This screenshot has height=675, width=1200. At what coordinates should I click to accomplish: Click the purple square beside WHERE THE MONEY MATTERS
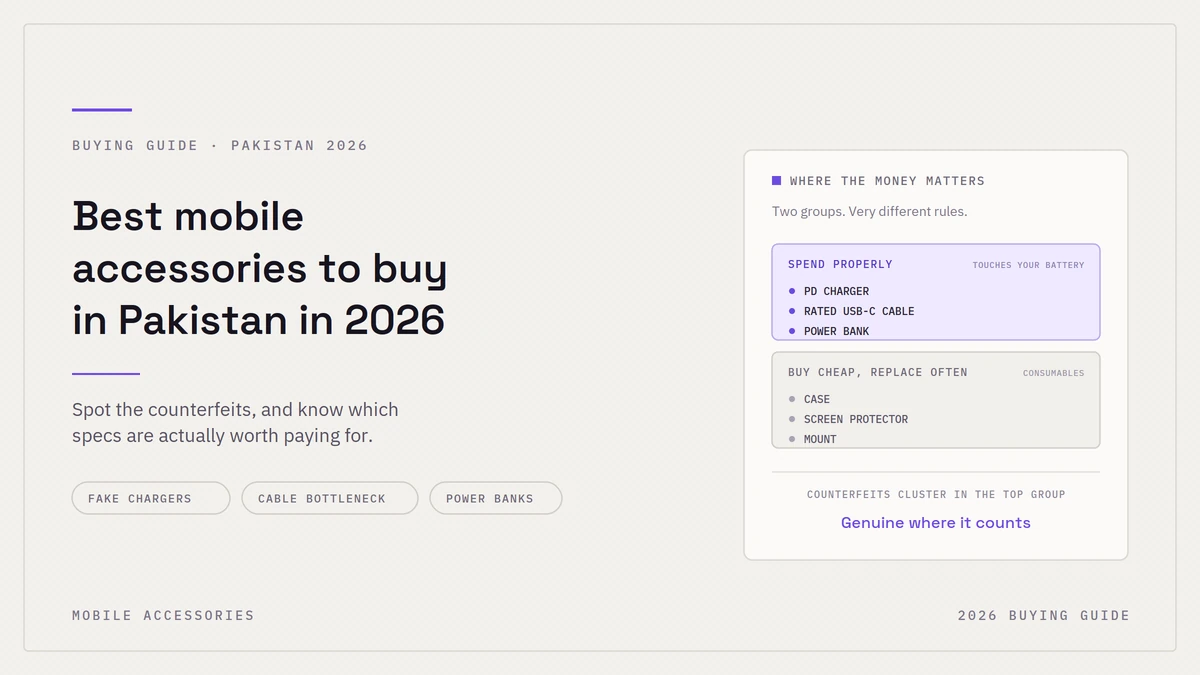coord(776,181)
